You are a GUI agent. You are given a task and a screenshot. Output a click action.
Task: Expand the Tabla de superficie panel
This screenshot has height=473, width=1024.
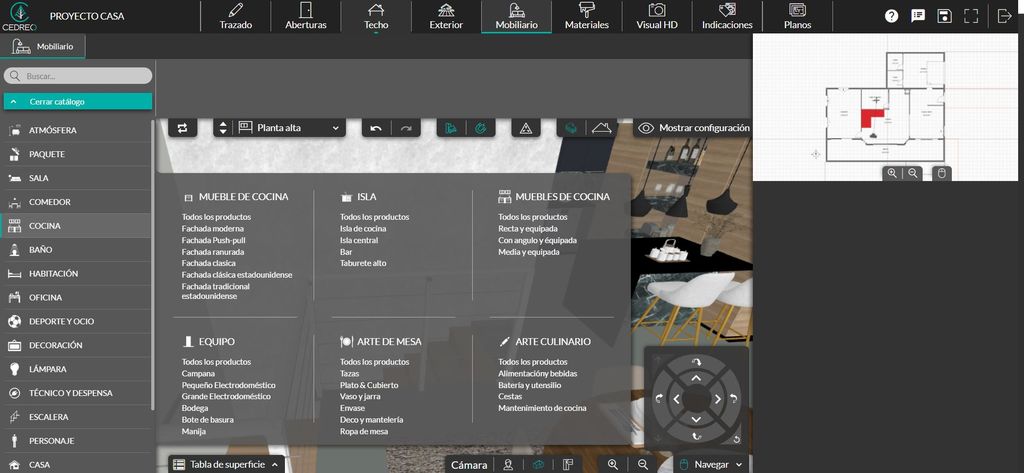226,464
